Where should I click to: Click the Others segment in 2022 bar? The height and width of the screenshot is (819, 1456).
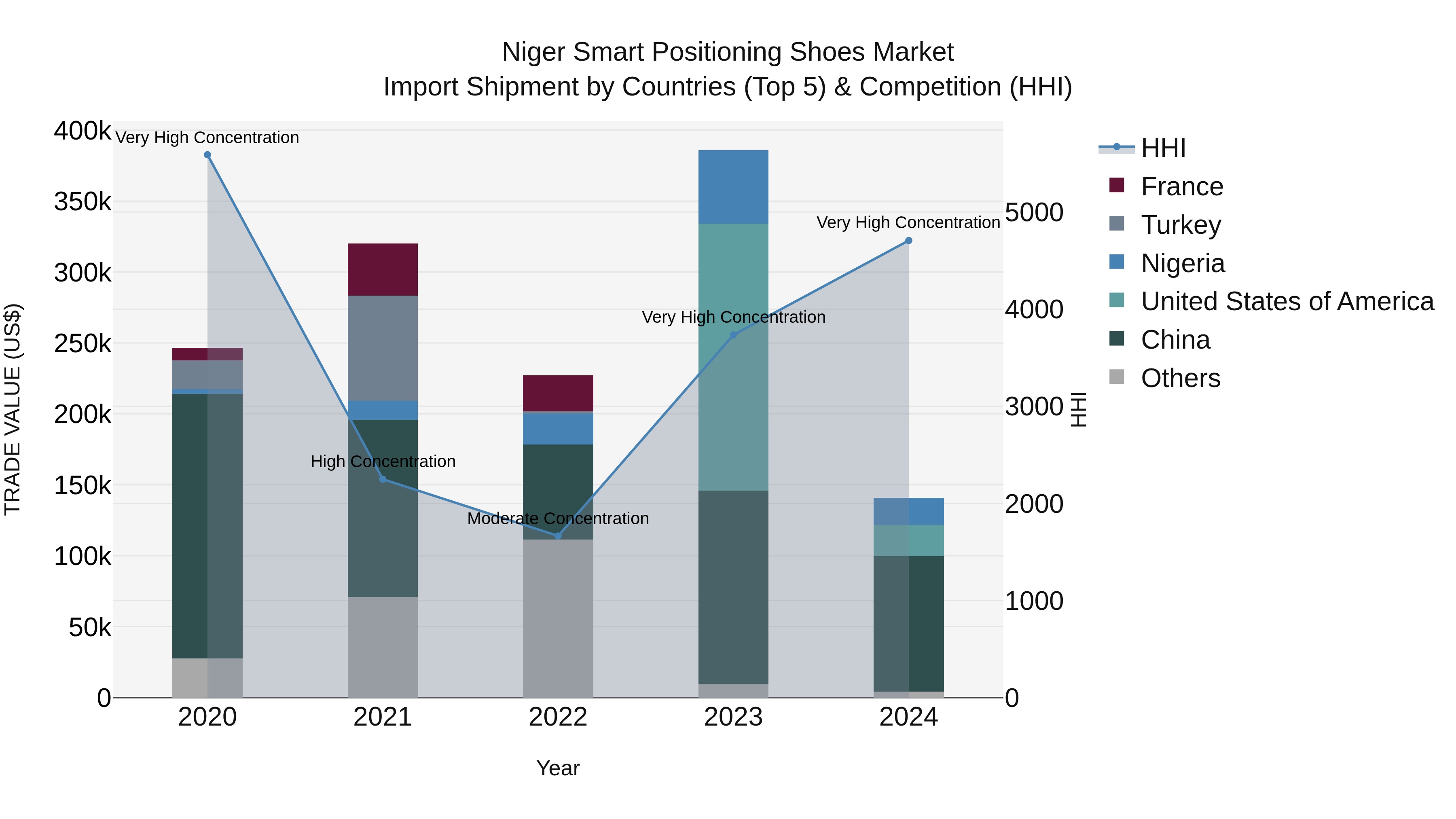558,618
